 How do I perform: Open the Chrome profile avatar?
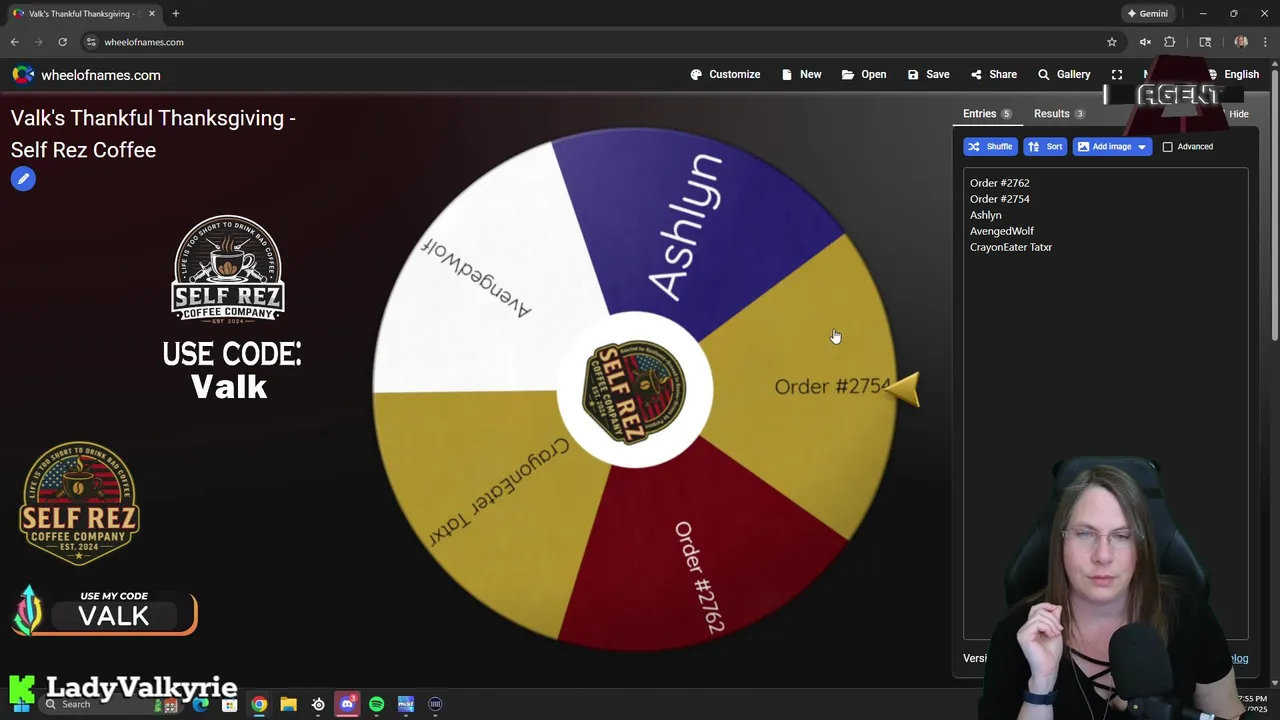click(x=1241, y=42)
